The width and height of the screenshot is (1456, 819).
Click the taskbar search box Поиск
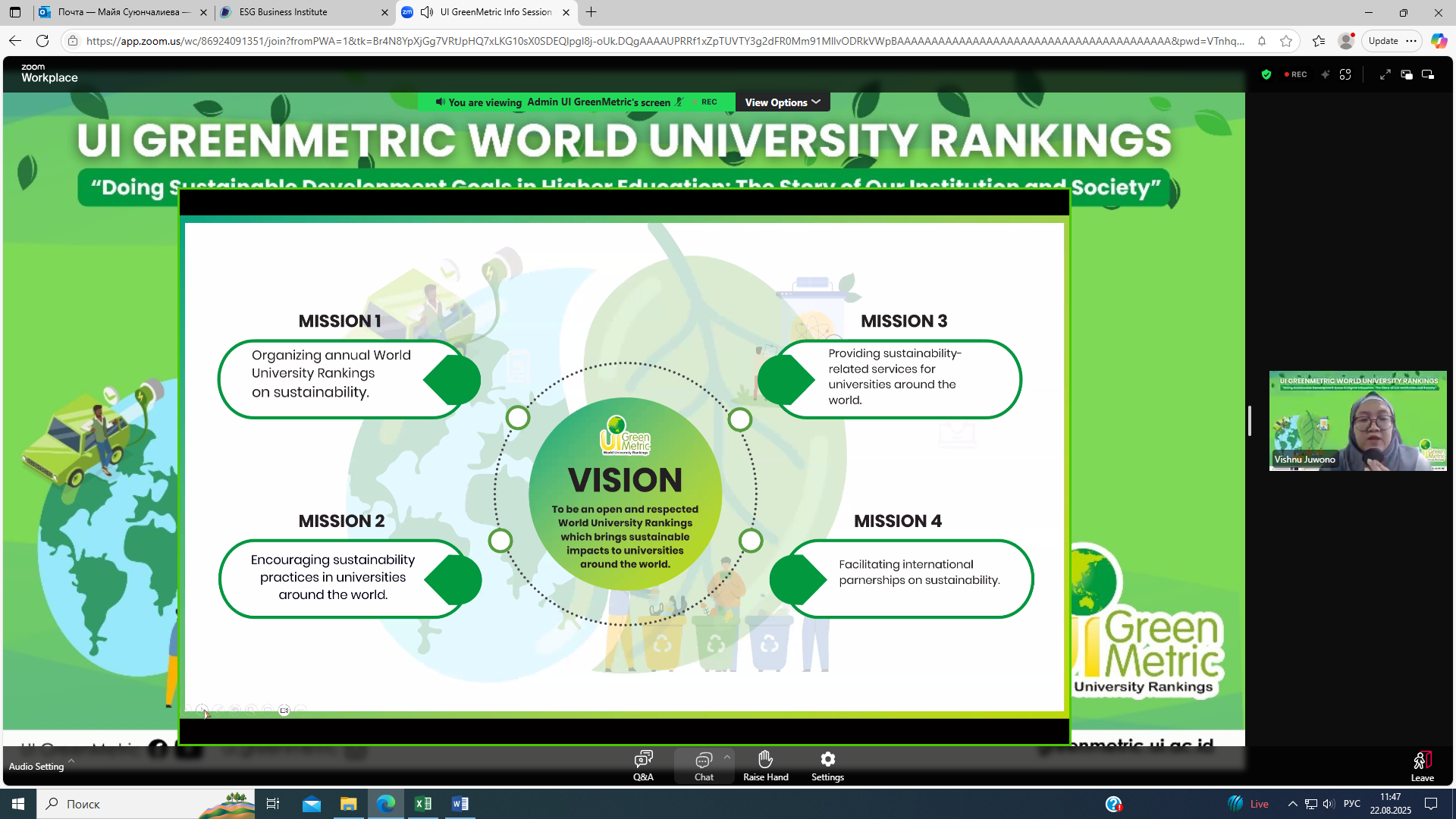click(x=146, y=804)
